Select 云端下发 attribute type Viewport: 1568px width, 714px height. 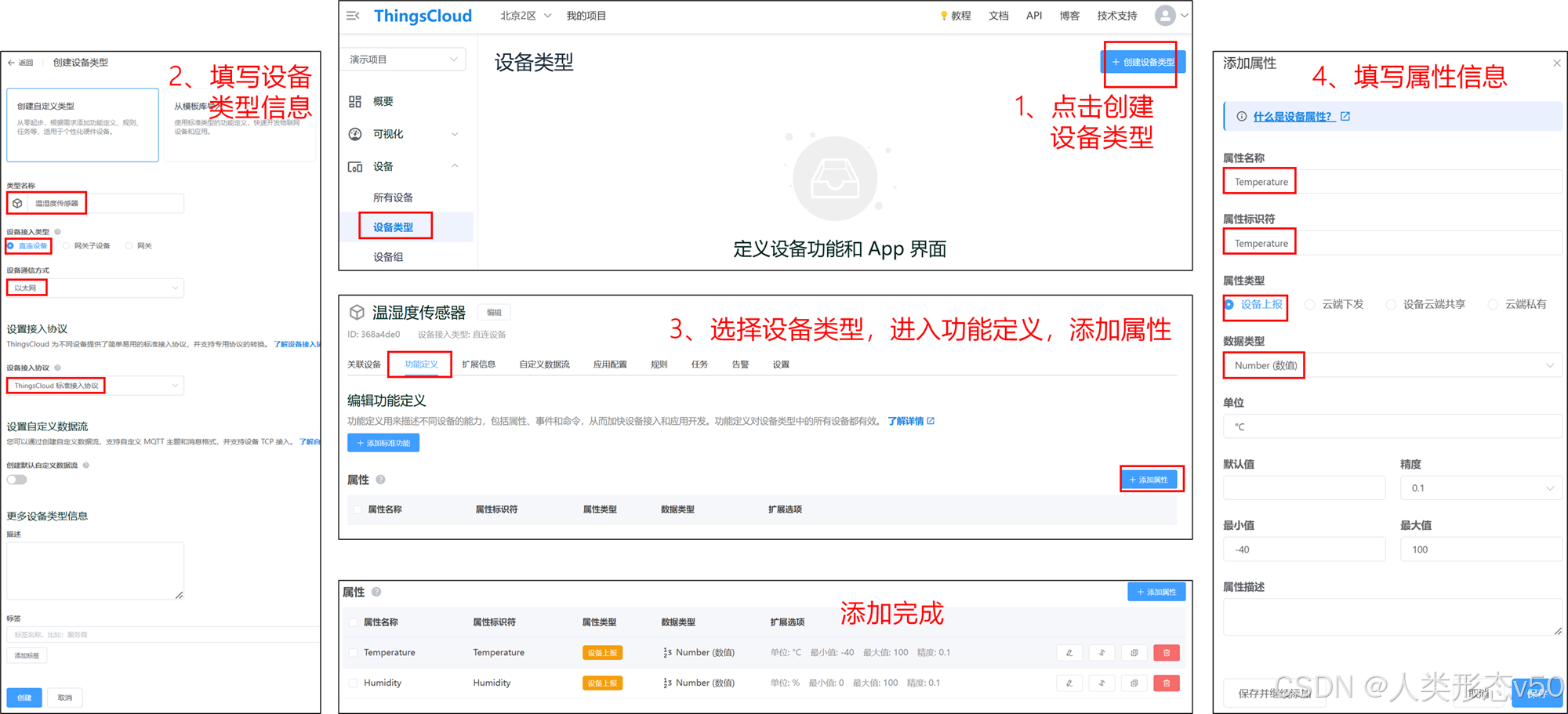tap(1310, 305)
